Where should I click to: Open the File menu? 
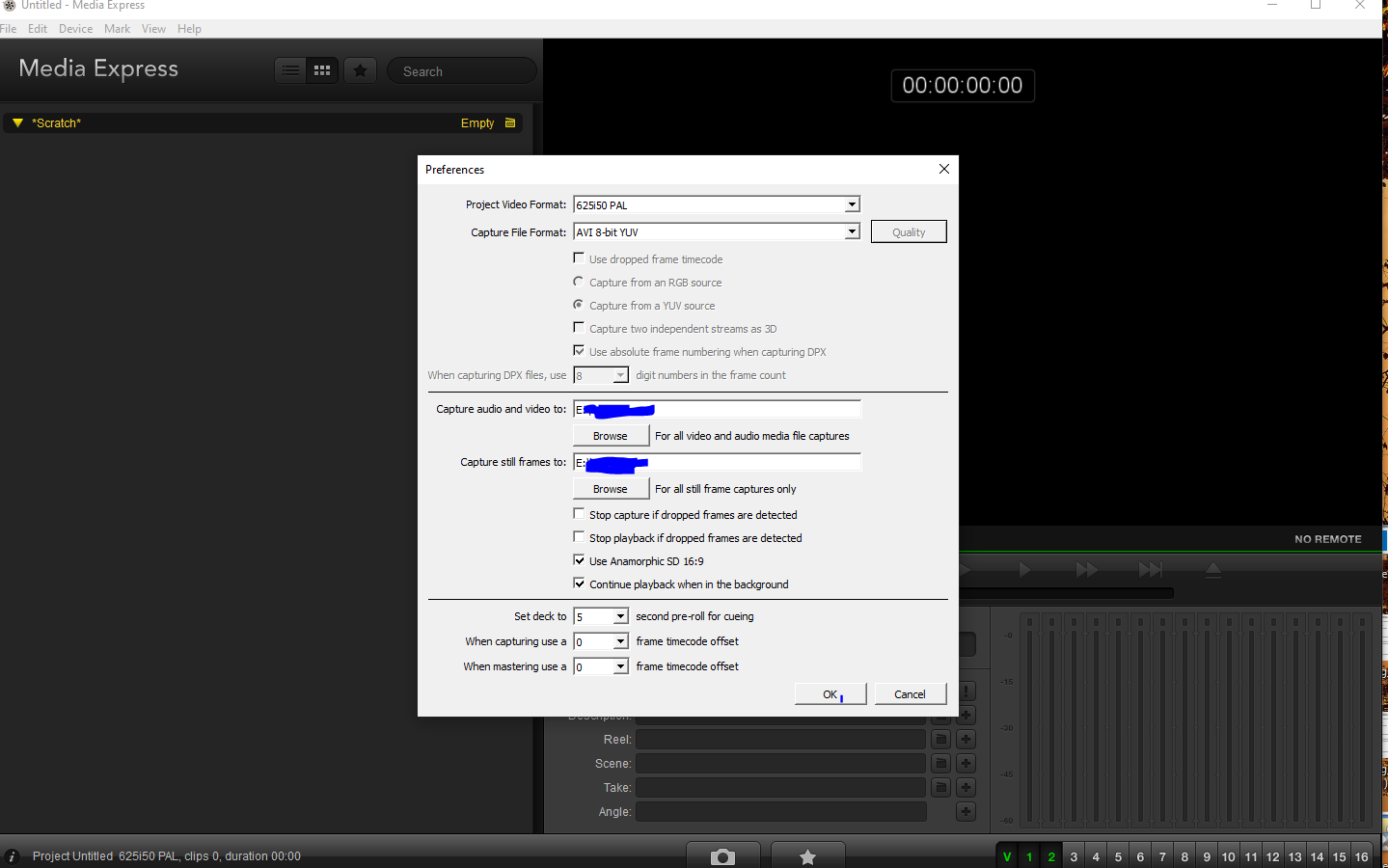tap(9, 29)
